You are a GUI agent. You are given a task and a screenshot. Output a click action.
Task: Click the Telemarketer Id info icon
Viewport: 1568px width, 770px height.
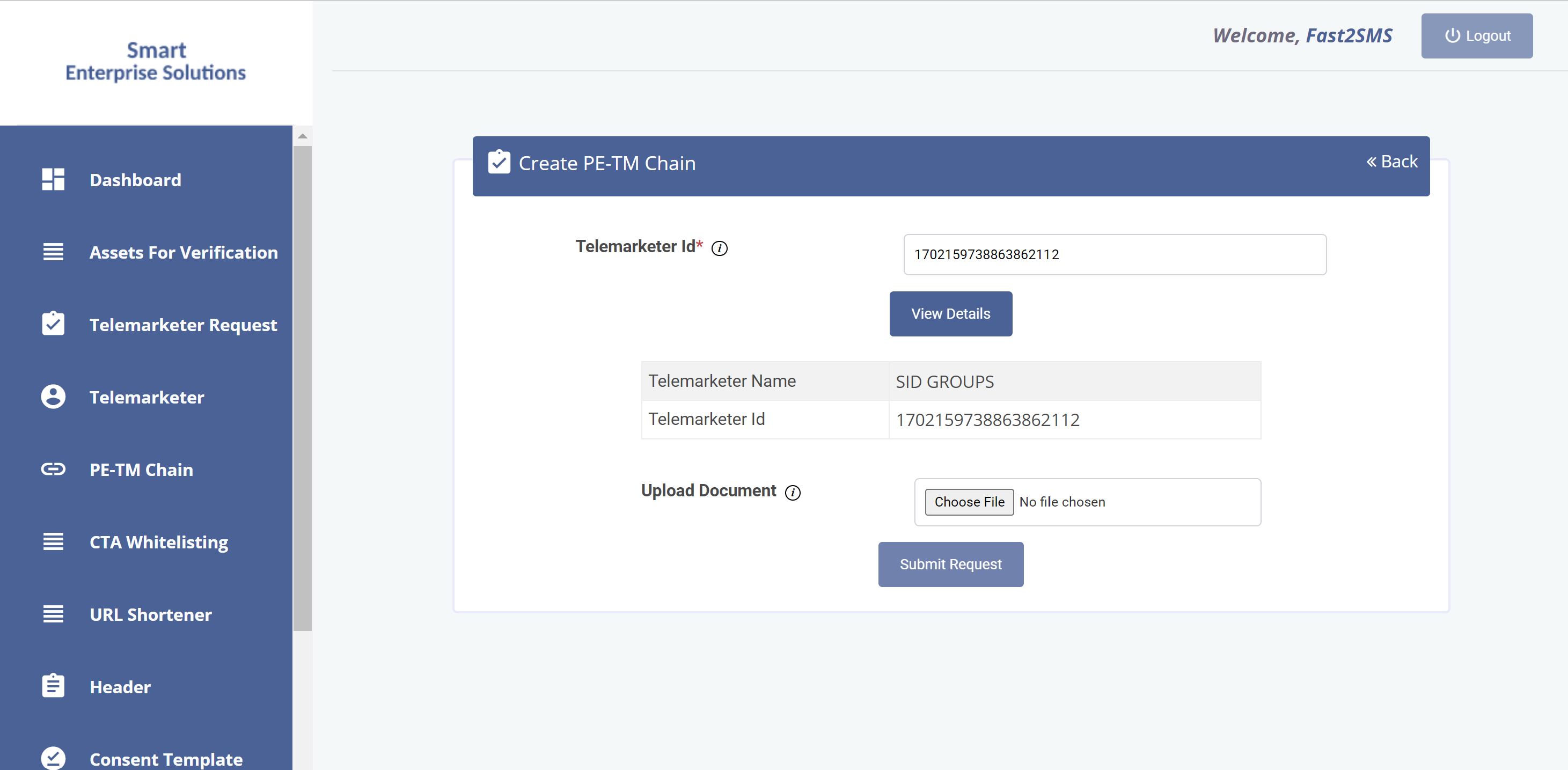tap(720, 248)
